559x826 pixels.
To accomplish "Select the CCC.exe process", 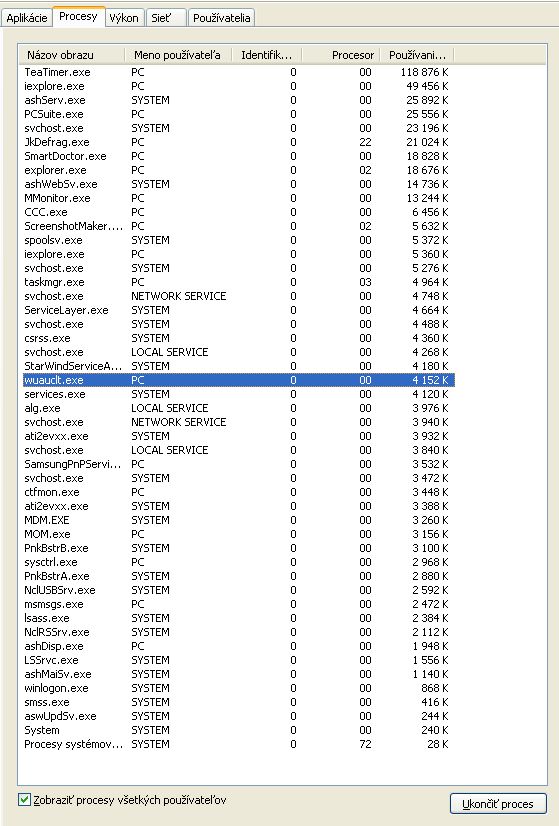I will tap(239, 212).
